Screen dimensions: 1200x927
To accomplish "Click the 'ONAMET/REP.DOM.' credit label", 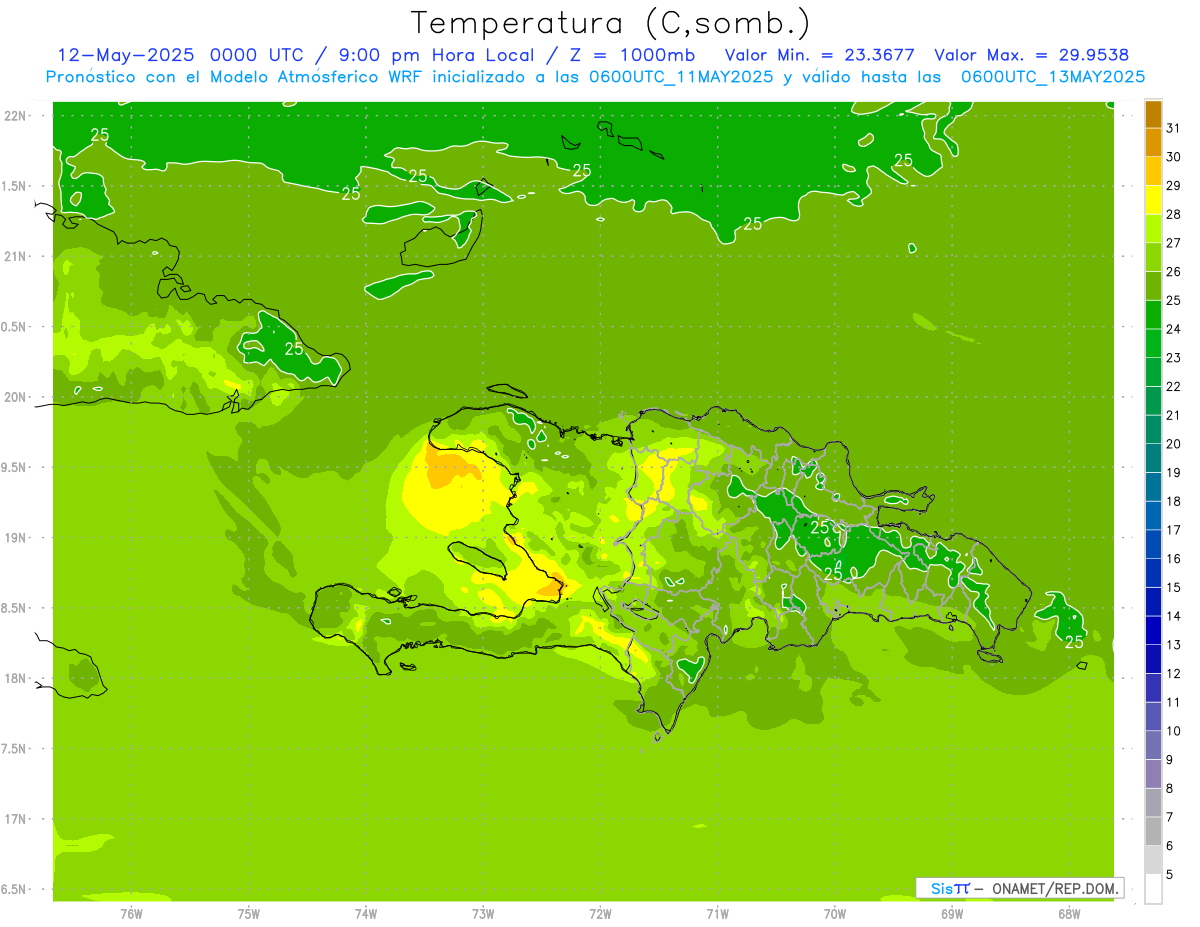I will coord(1055,888).
